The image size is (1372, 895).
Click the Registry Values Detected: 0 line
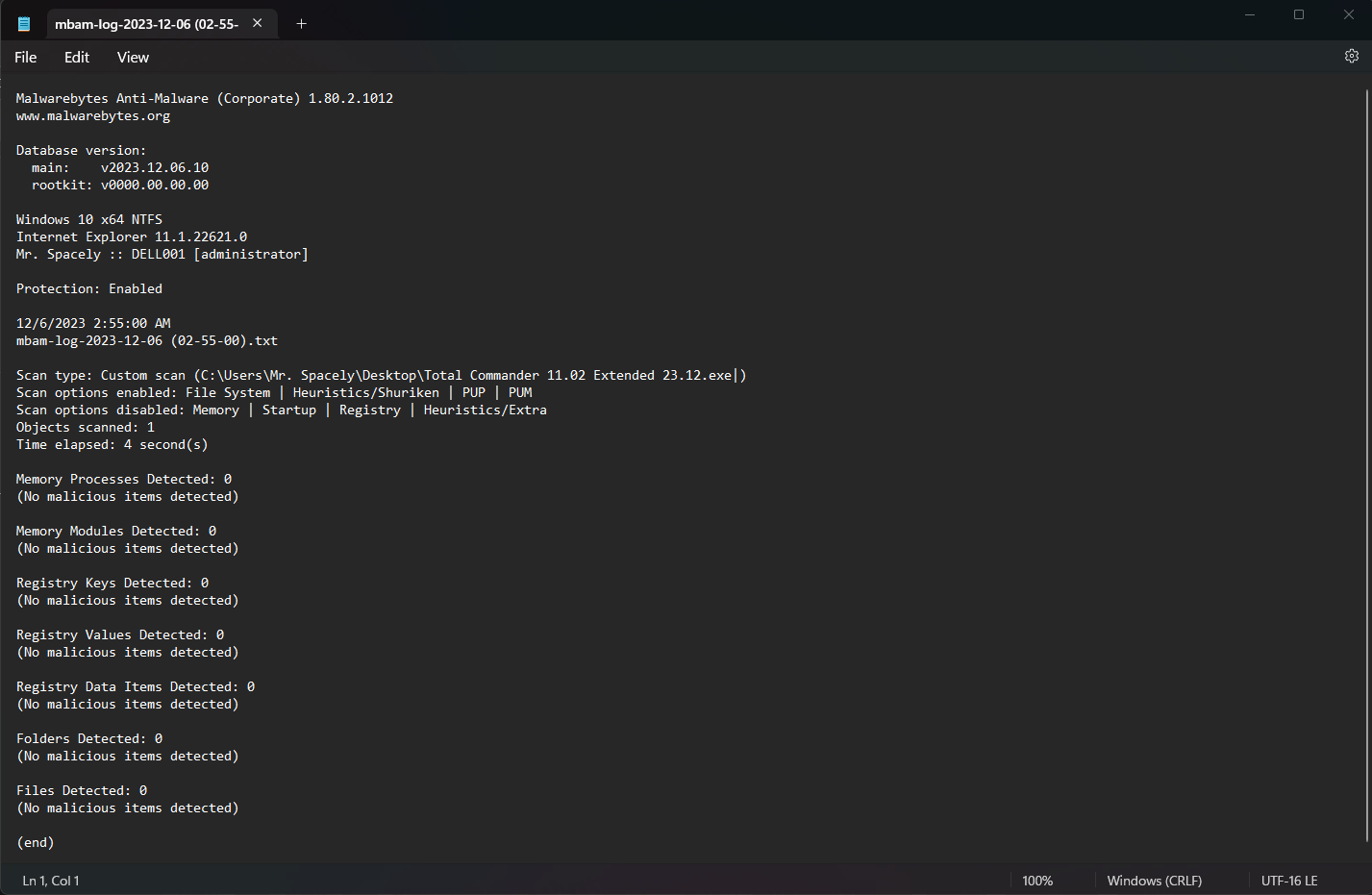pyautogui.click(x=120, y=634)
